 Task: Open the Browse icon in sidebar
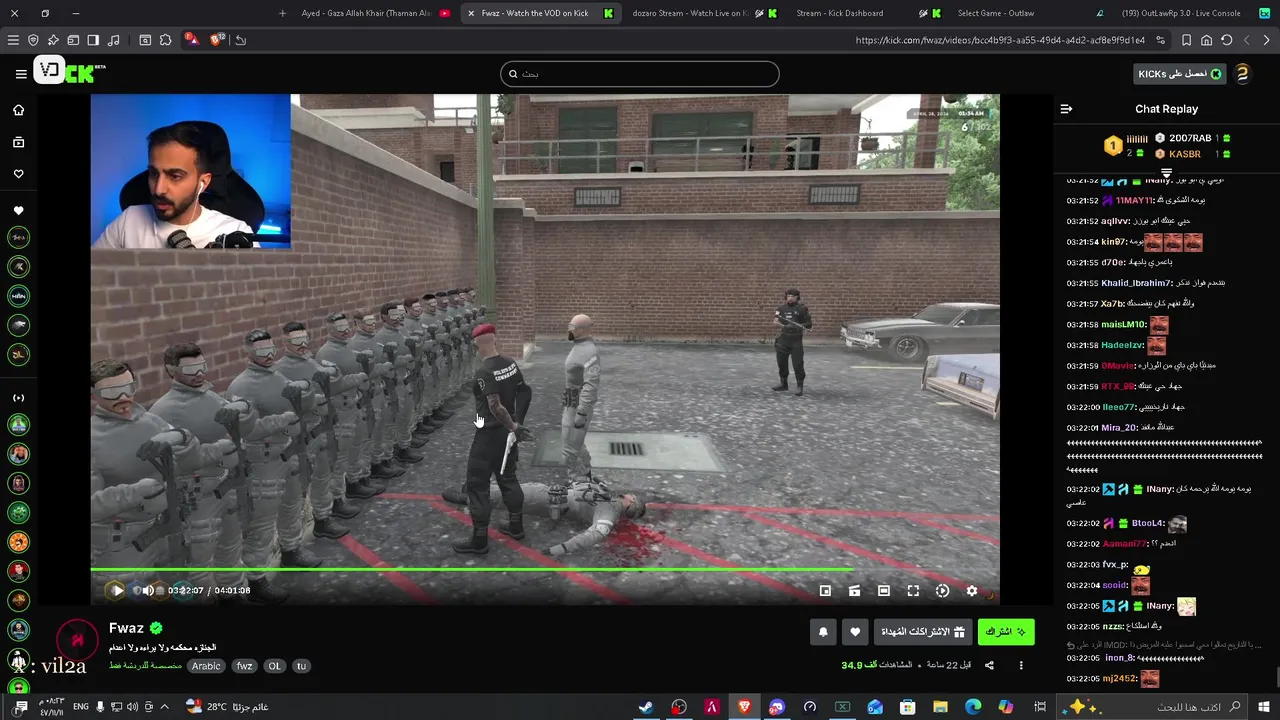18,142
